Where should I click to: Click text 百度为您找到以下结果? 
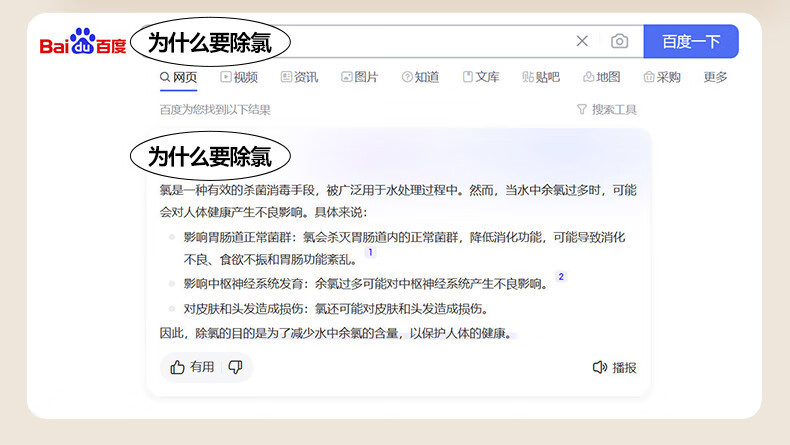pyautogui.click(x=215, y=109)
